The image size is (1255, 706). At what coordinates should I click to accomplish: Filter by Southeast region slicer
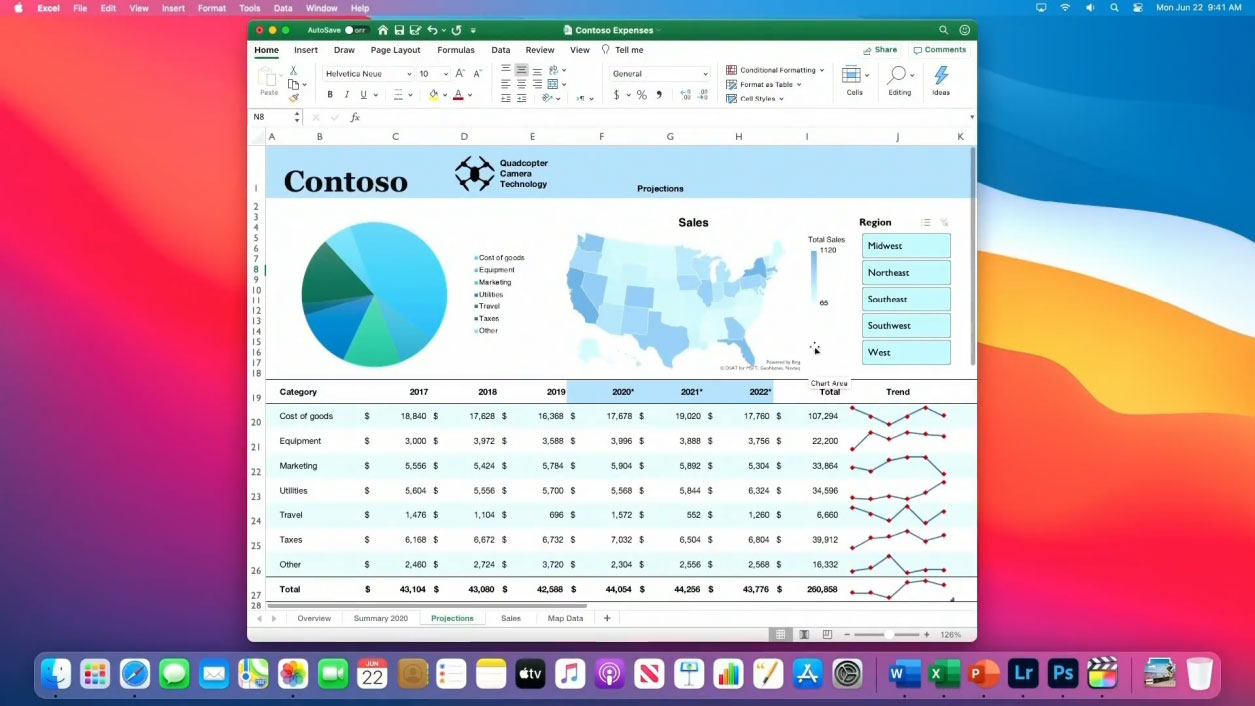pos(906,299)
